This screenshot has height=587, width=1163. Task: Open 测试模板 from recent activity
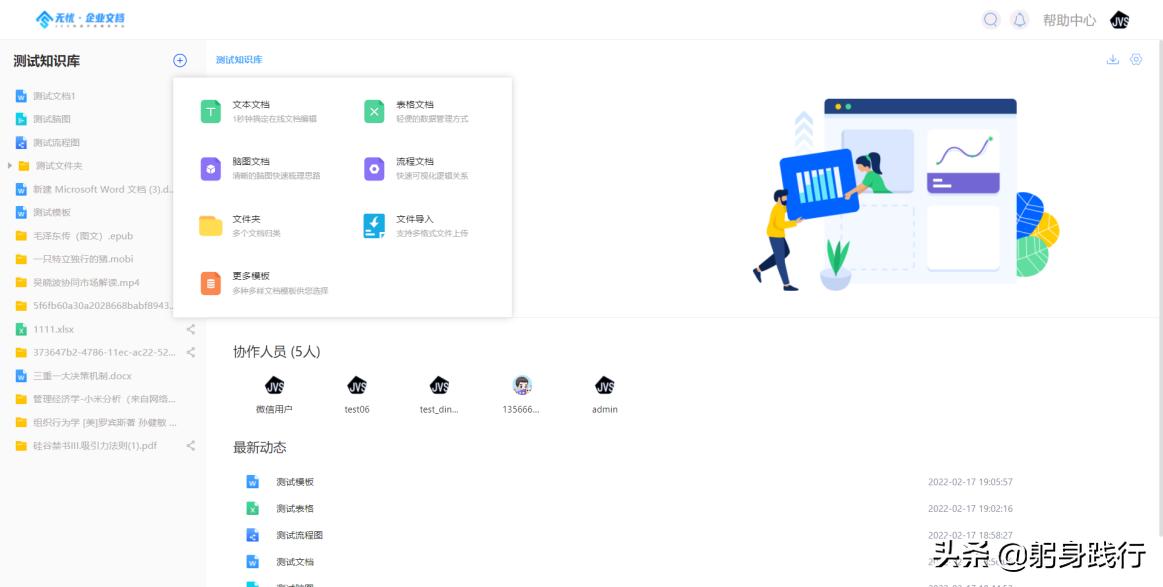click(x=293, y=481)
